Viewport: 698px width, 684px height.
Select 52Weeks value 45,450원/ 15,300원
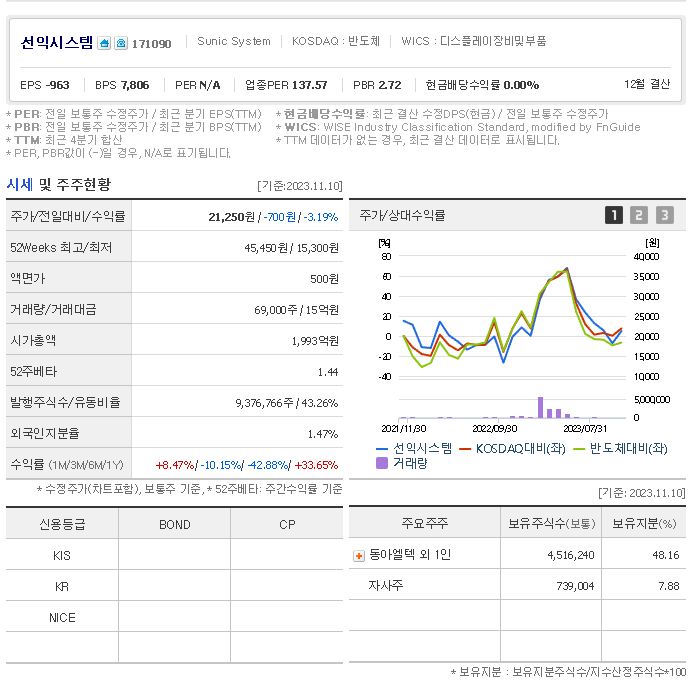[x=292, y=248]
